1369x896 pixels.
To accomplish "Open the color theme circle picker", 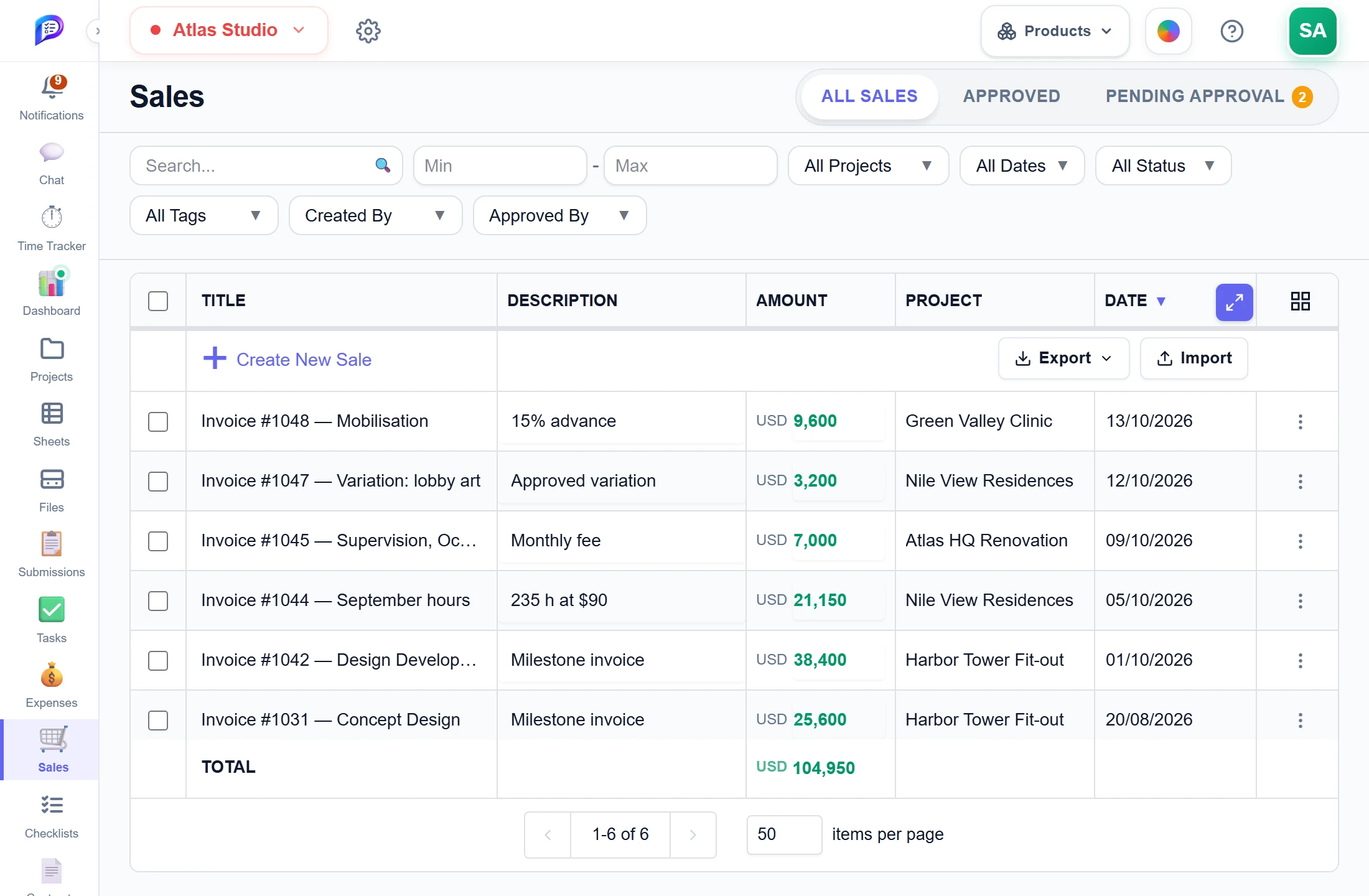I will [1168, 31].
